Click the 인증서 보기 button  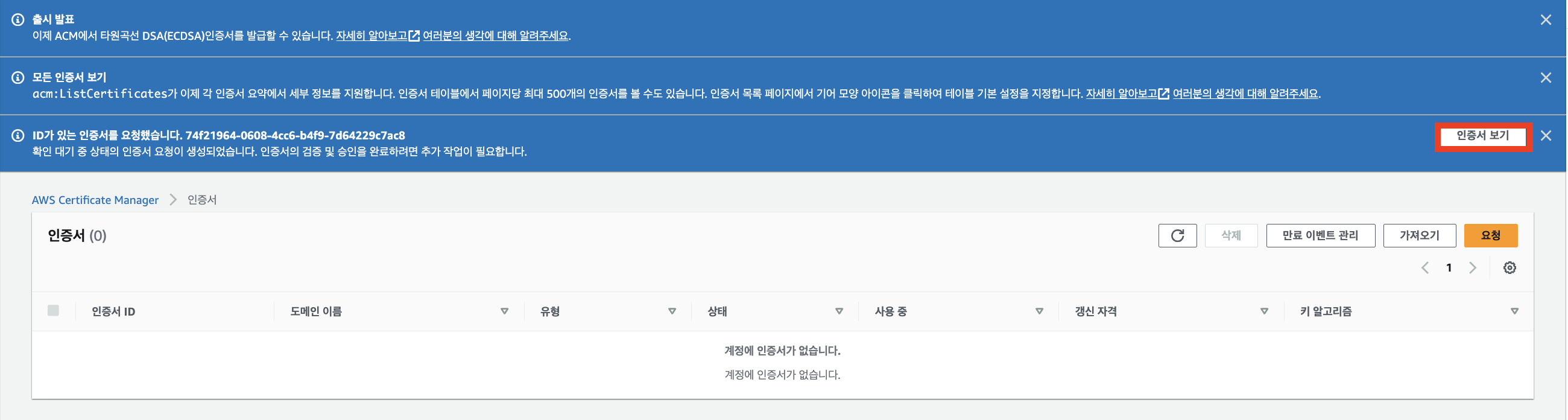pyautogui.click(x=1484, y=136)
